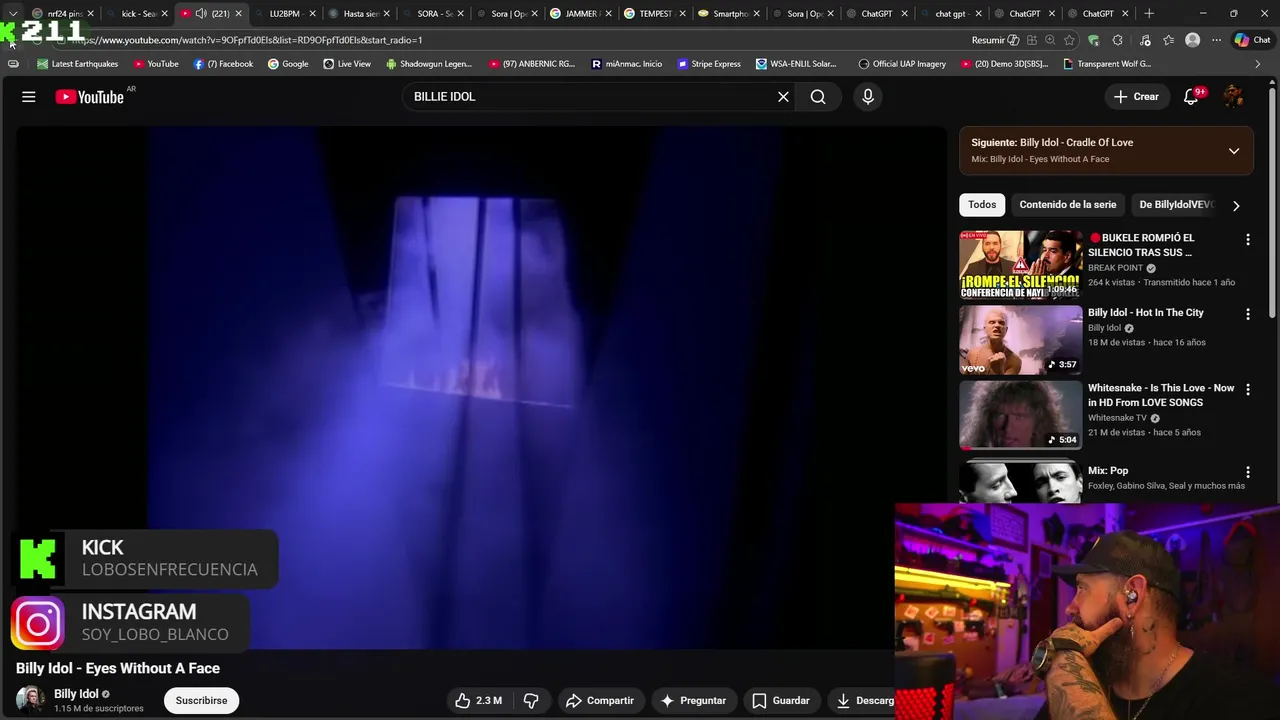1280x720 pixels.
Task: Run search with the magnifier button
Action: pyautogui.click(x=818, y=97)
